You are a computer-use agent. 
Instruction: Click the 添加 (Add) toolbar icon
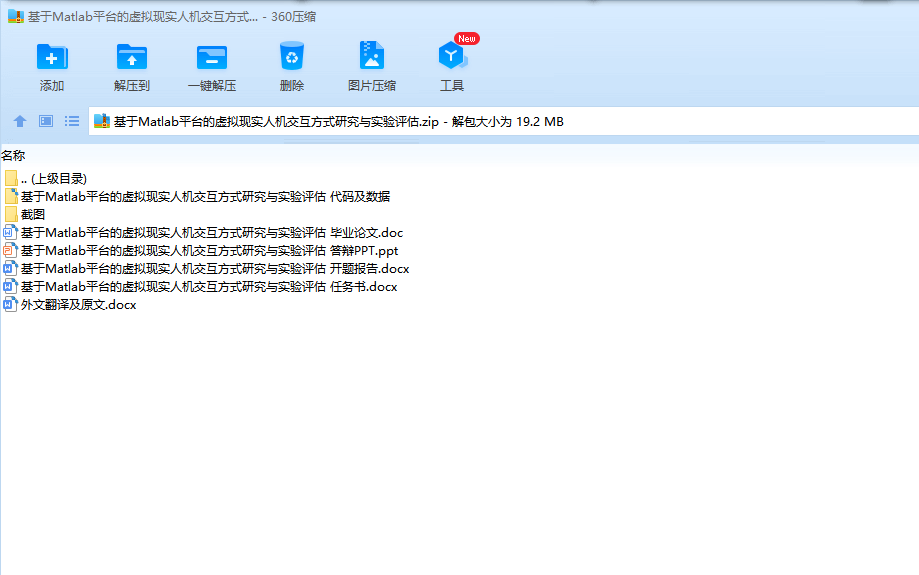pyautogui.click(x=52, y=57)
